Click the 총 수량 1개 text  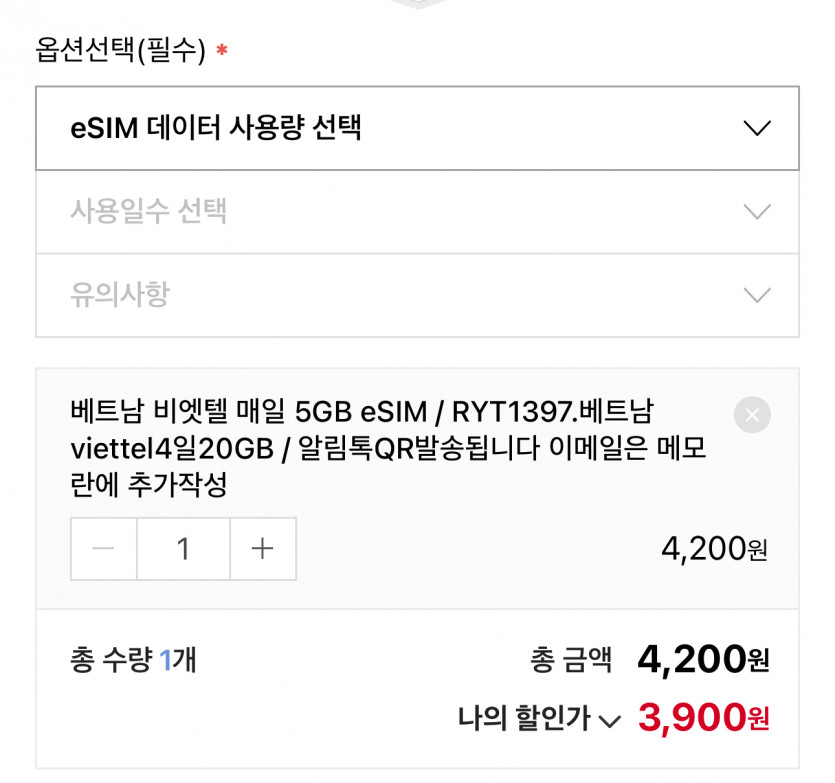pyautogui.click(x=133, y=660)
